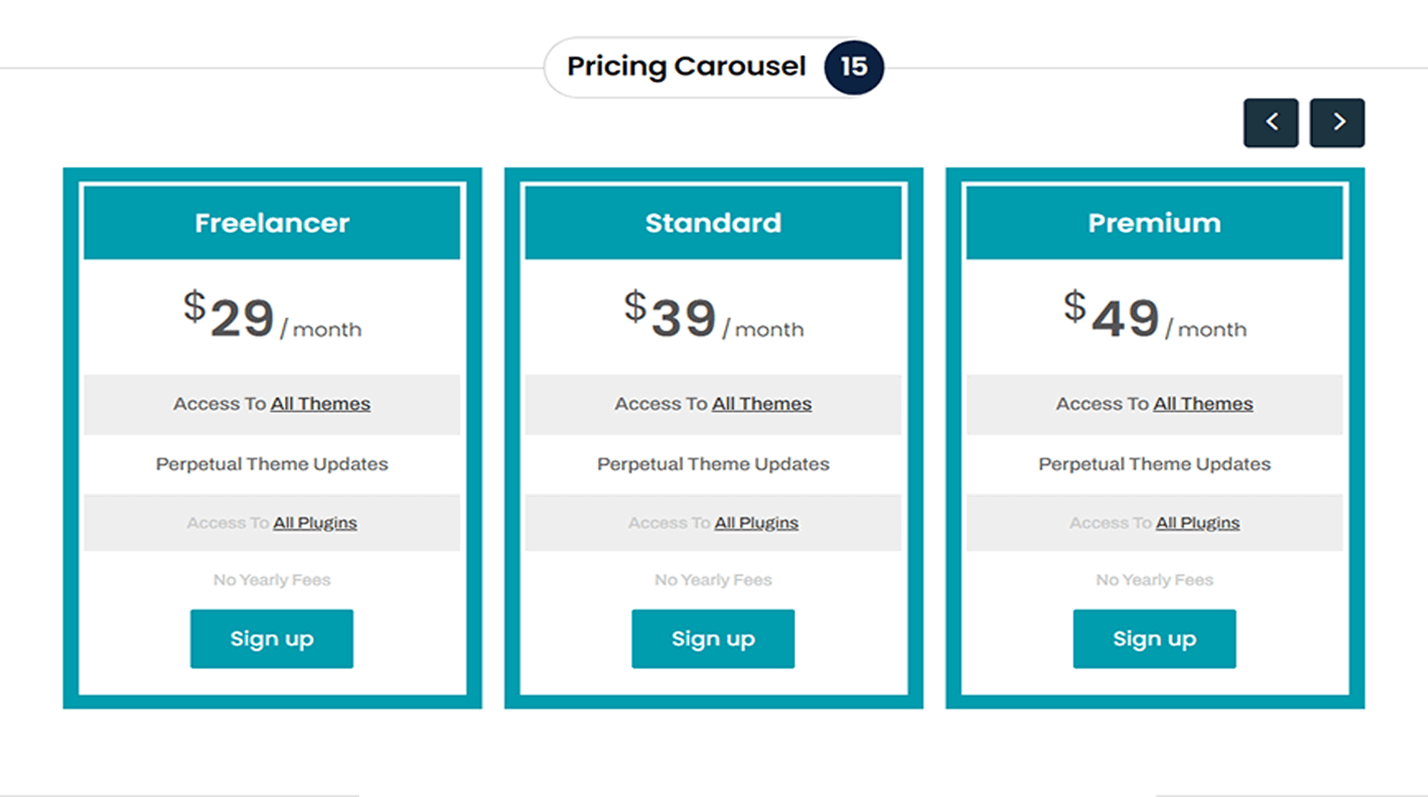Sign up for the Freelancer plan

(272, 639)
